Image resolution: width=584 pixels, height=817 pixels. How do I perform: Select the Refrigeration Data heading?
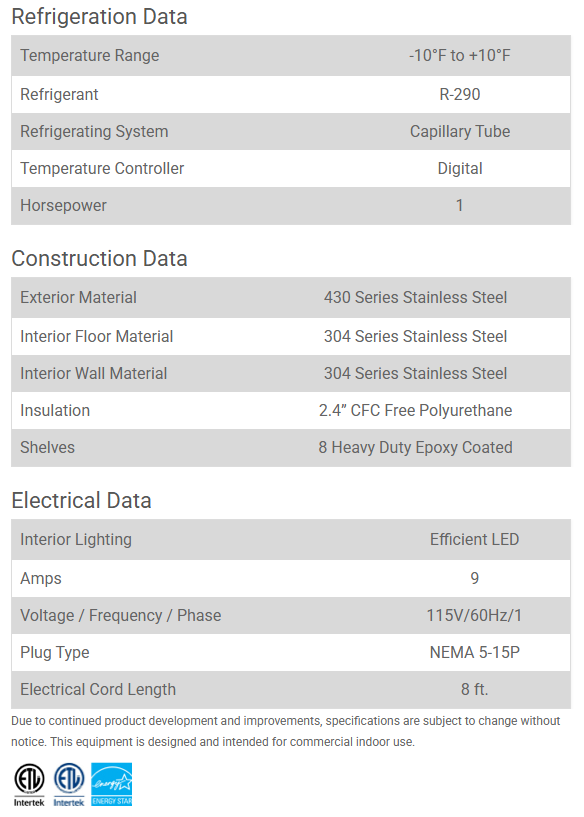99,17
